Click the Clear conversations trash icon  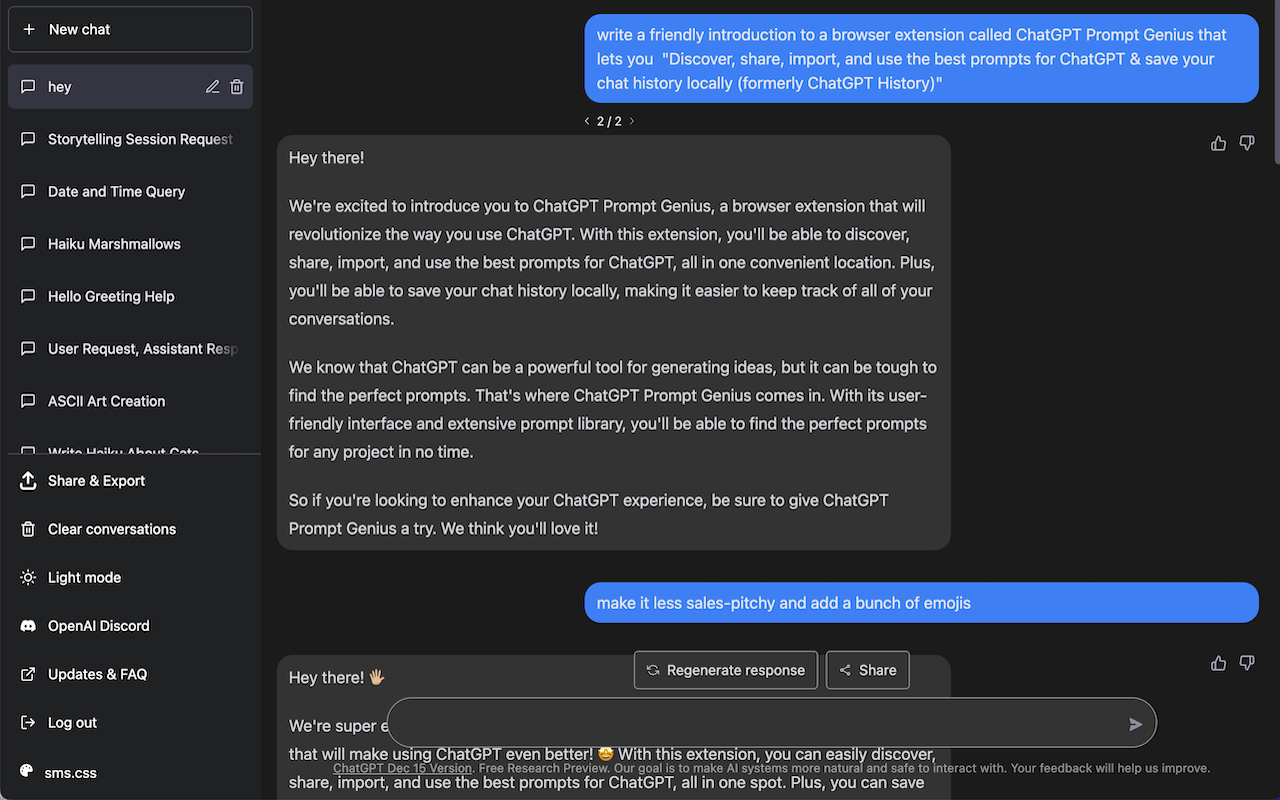[28, 529]
